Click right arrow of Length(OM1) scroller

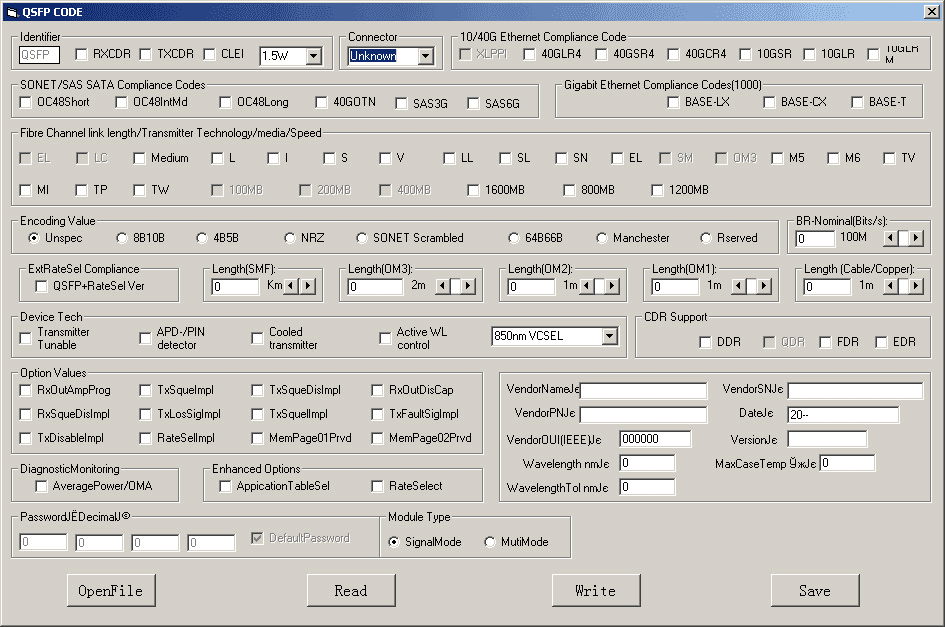[x=761, y=286]
